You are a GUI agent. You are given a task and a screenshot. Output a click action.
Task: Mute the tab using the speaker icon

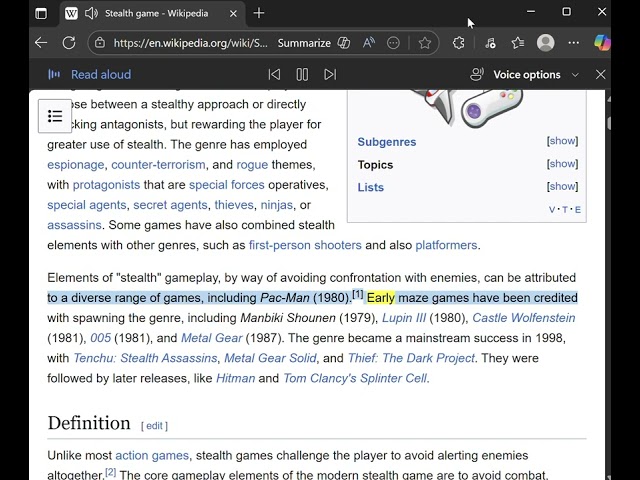pyautogui.click(x=91, y=13)
